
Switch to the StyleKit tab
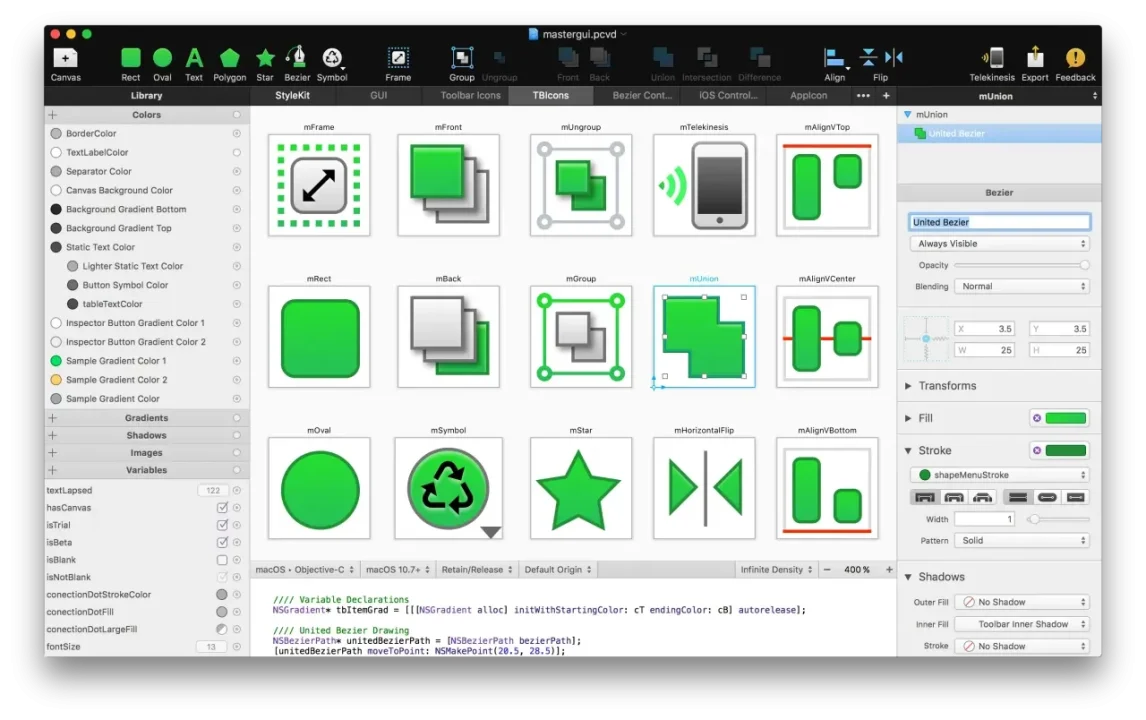pyautogui.click(x=292, y=96)
